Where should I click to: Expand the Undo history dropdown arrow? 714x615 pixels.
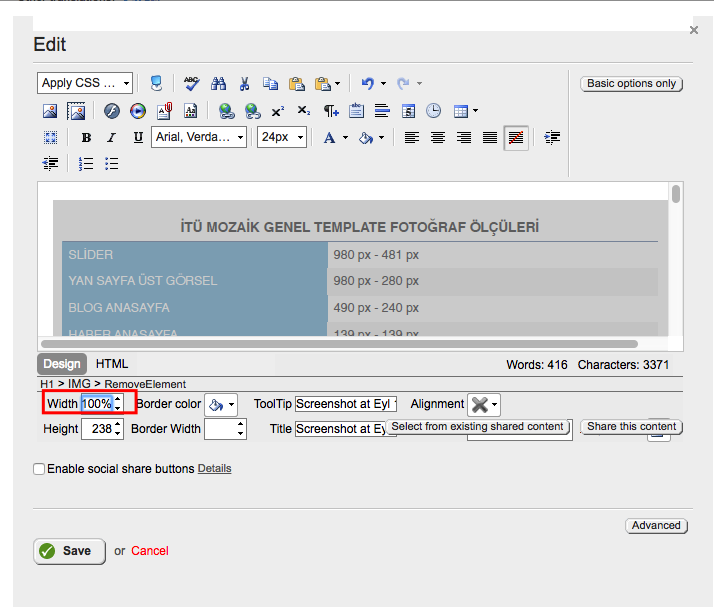pos(383,83)
